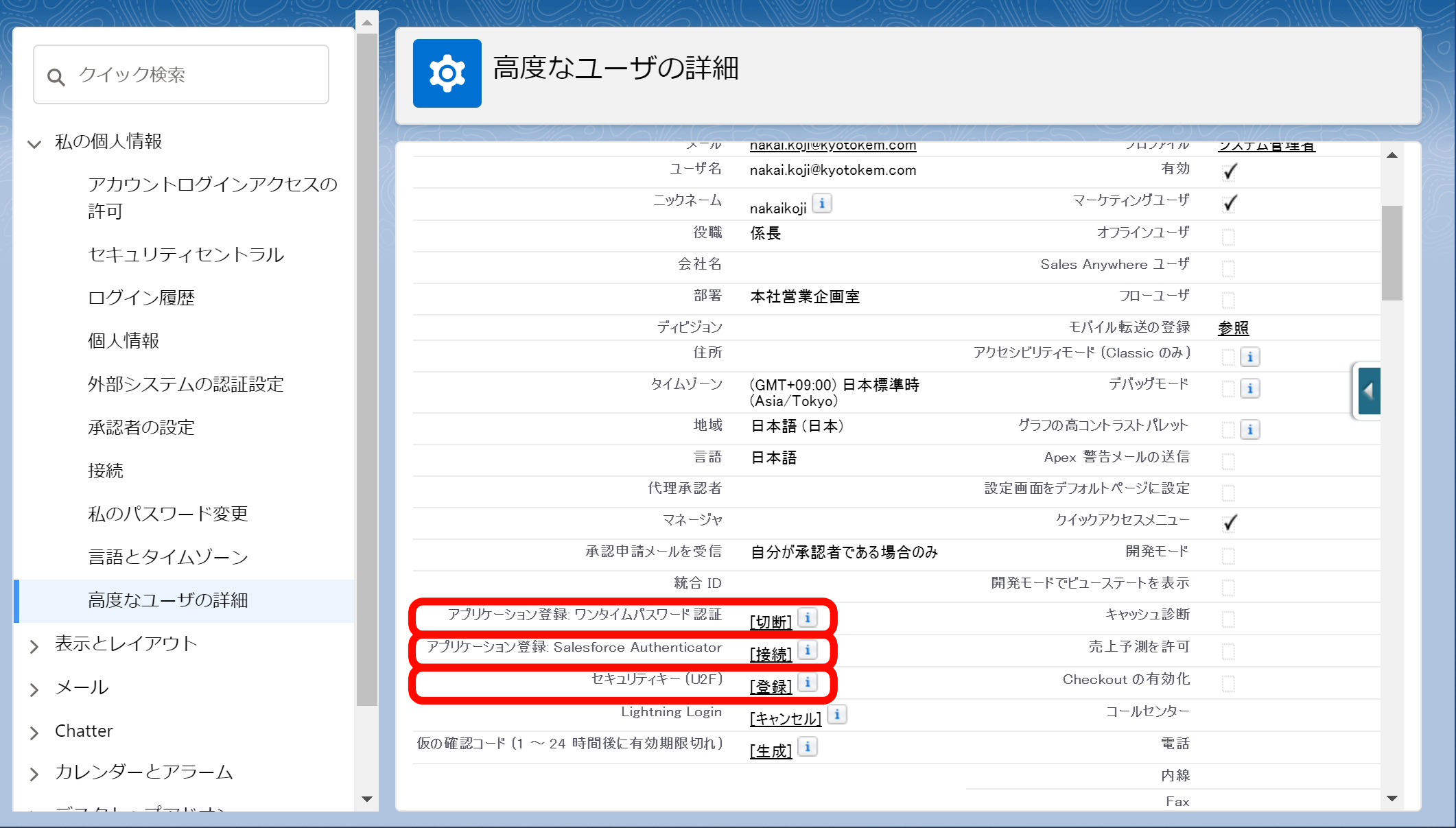Click info icon for セキュリティキー (U2F) row
This screenshot has width=1456, height=828.
pyautogui.click(x=808, y=682)
